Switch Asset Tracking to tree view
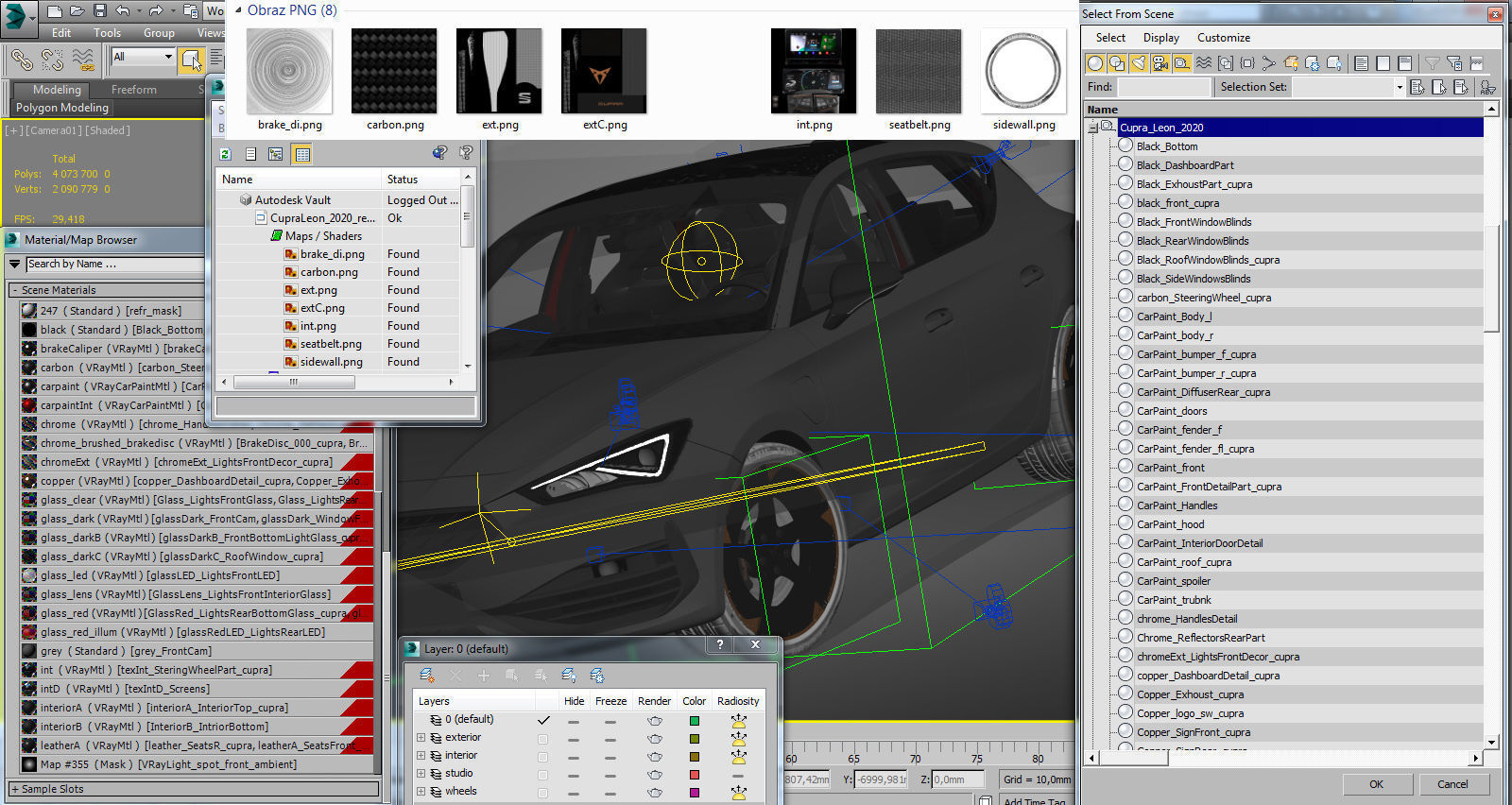Screen dimensions: 1512x805 [276, 154]
